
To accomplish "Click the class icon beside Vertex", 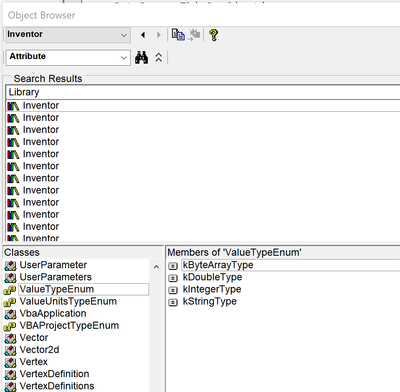I will coord(10,362).
